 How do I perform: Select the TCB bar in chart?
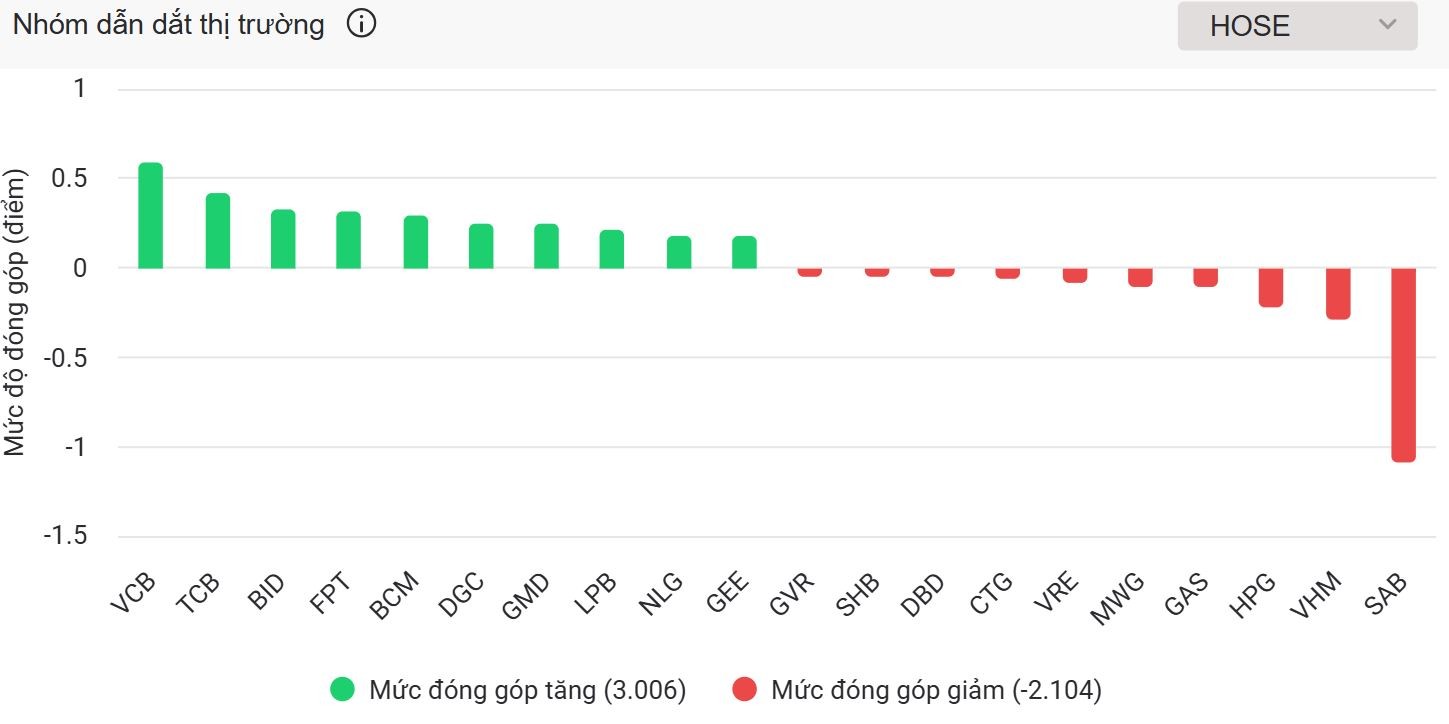(x=218, y=231)
